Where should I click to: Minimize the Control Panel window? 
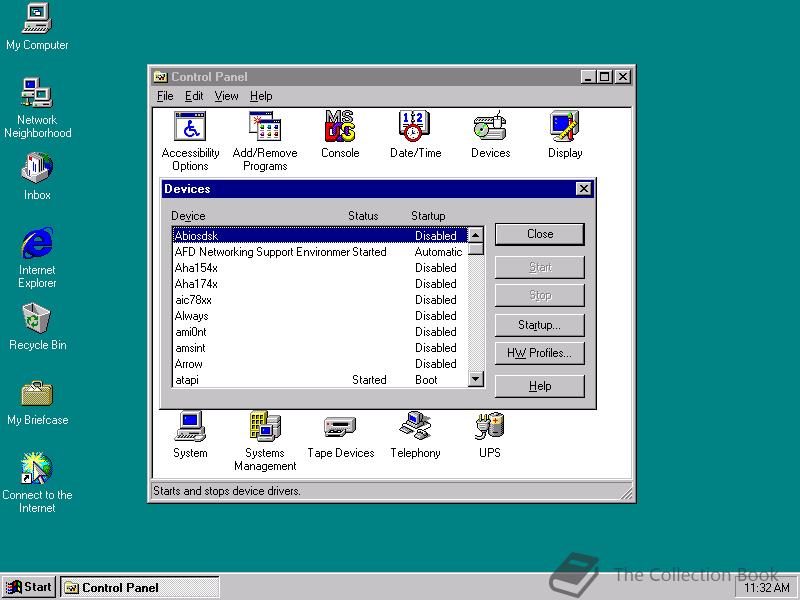(x=588, y=77)
